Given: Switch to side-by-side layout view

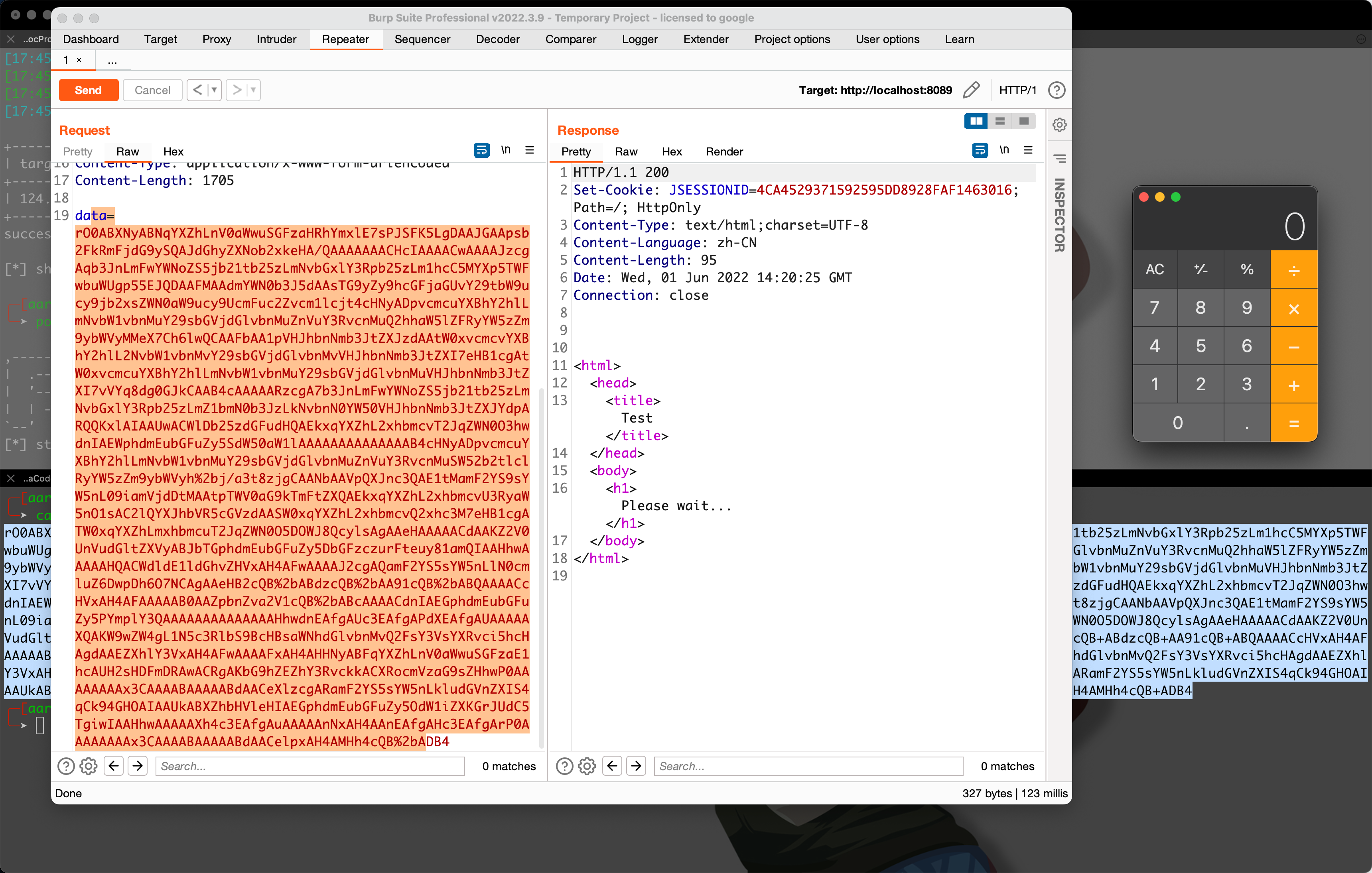Looking at the screenshot, I should (x=976, y=121).
